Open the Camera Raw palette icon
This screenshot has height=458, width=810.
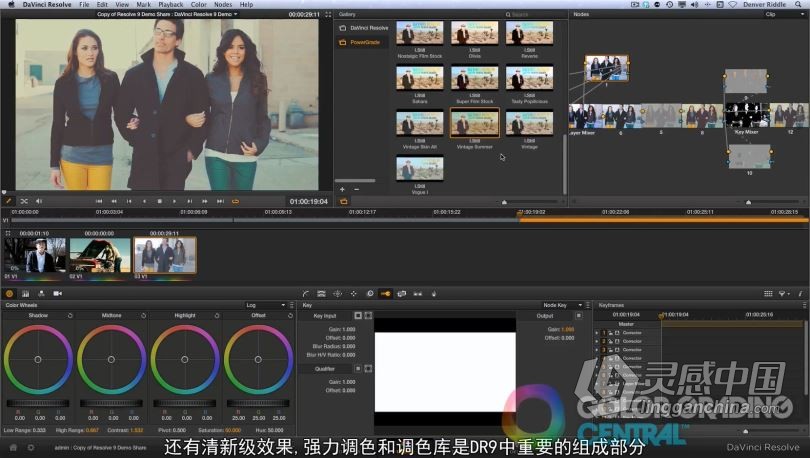(x=57, y=293)
